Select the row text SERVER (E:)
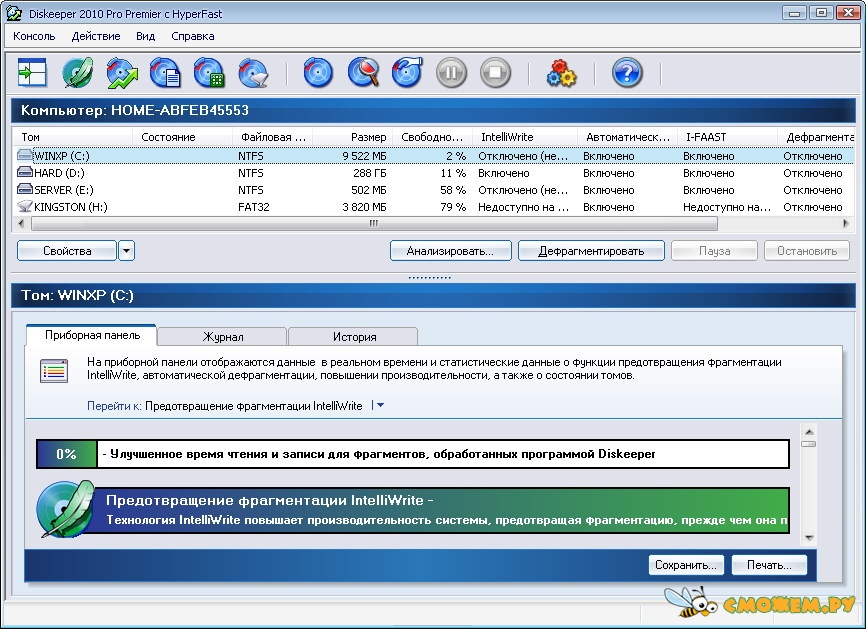Viewport: 866px width, 629px height. [64, 190]
